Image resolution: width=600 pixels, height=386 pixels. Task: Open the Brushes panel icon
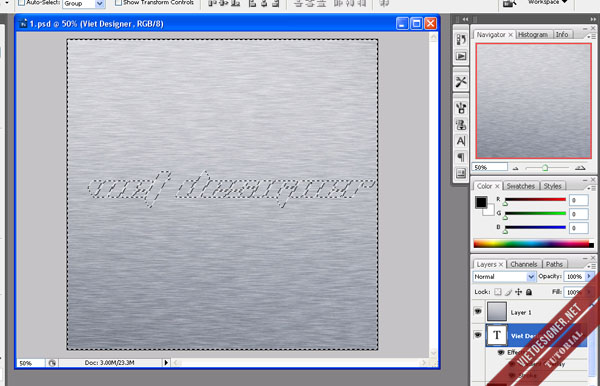click(461, 108)
